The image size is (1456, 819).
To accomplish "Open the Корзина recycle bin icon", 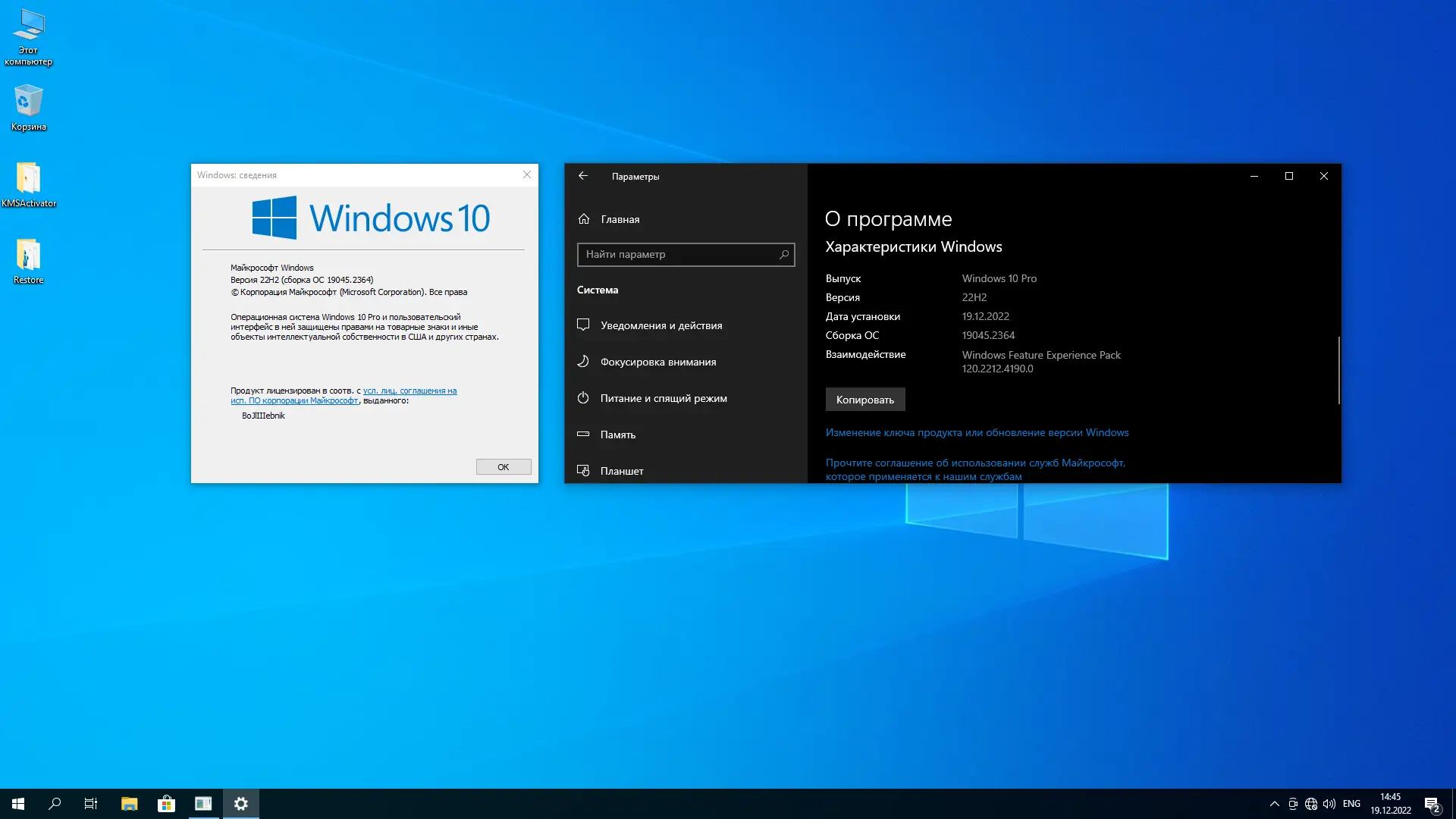I will [x=29, y=103].
